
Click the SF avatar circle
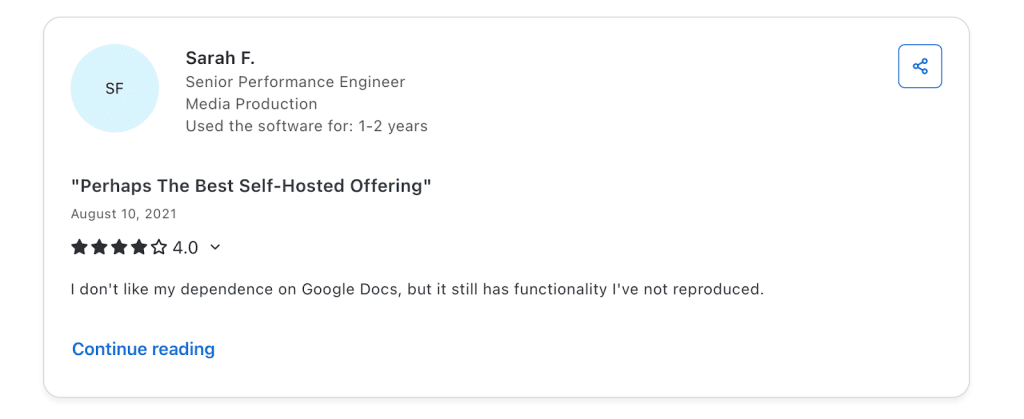click(x=114, y=88)
